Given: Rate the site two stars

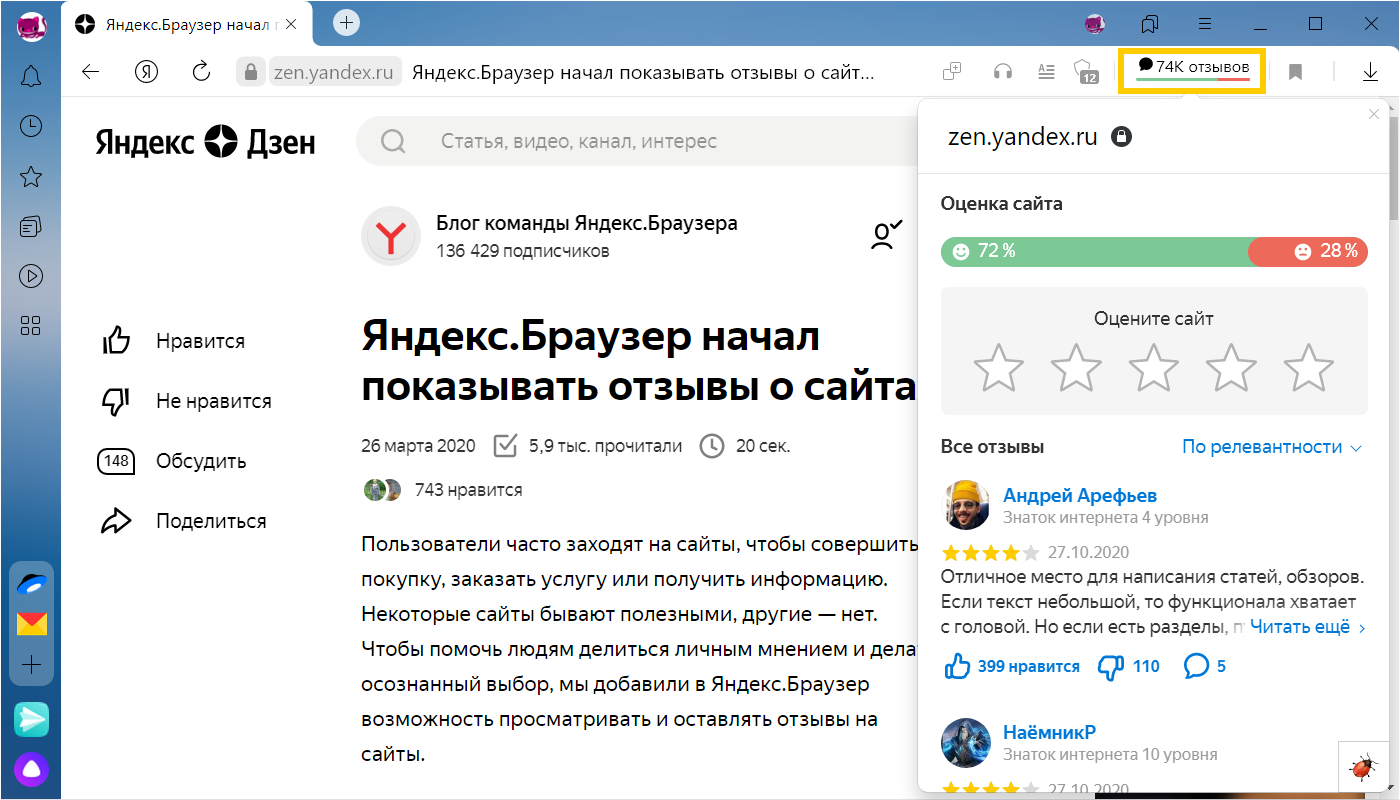Looking at the screenshot, I should pos(1076,368).
